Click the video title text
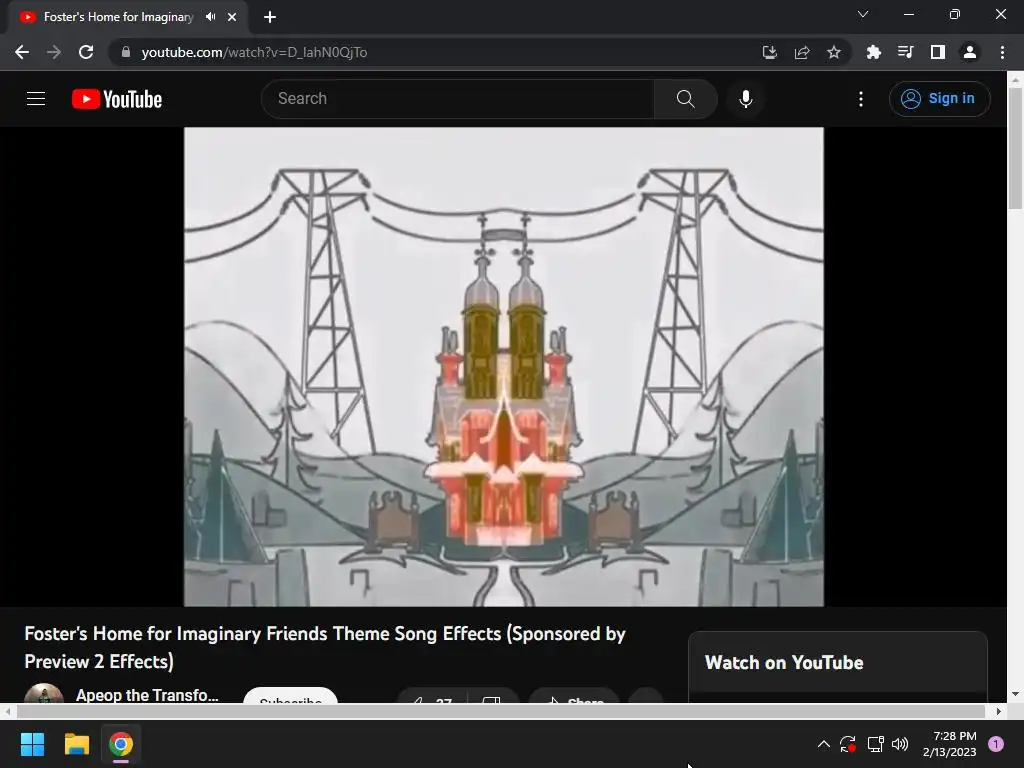The width and height of the screenshot is (1024, 768). pos(325,647)
